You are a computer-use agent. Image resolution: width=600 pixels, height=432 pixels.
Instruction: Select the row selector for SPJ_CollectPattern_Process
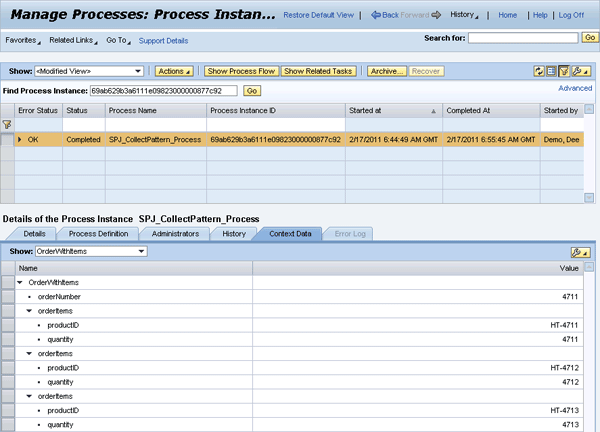(7, 139)
